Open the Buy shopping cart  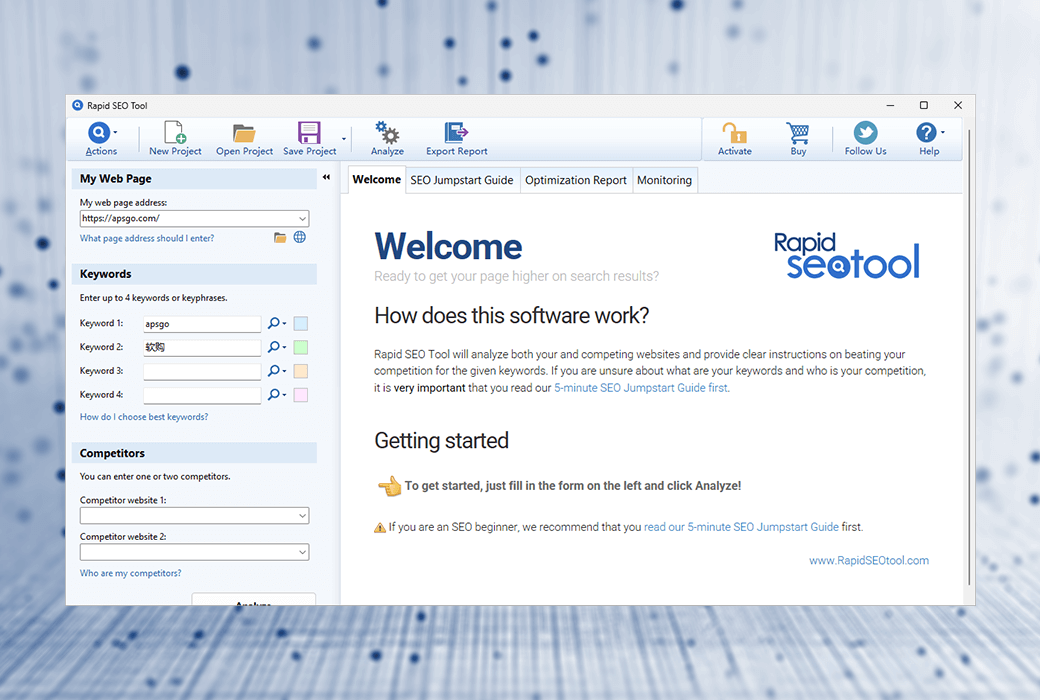[x=798, y=133]
